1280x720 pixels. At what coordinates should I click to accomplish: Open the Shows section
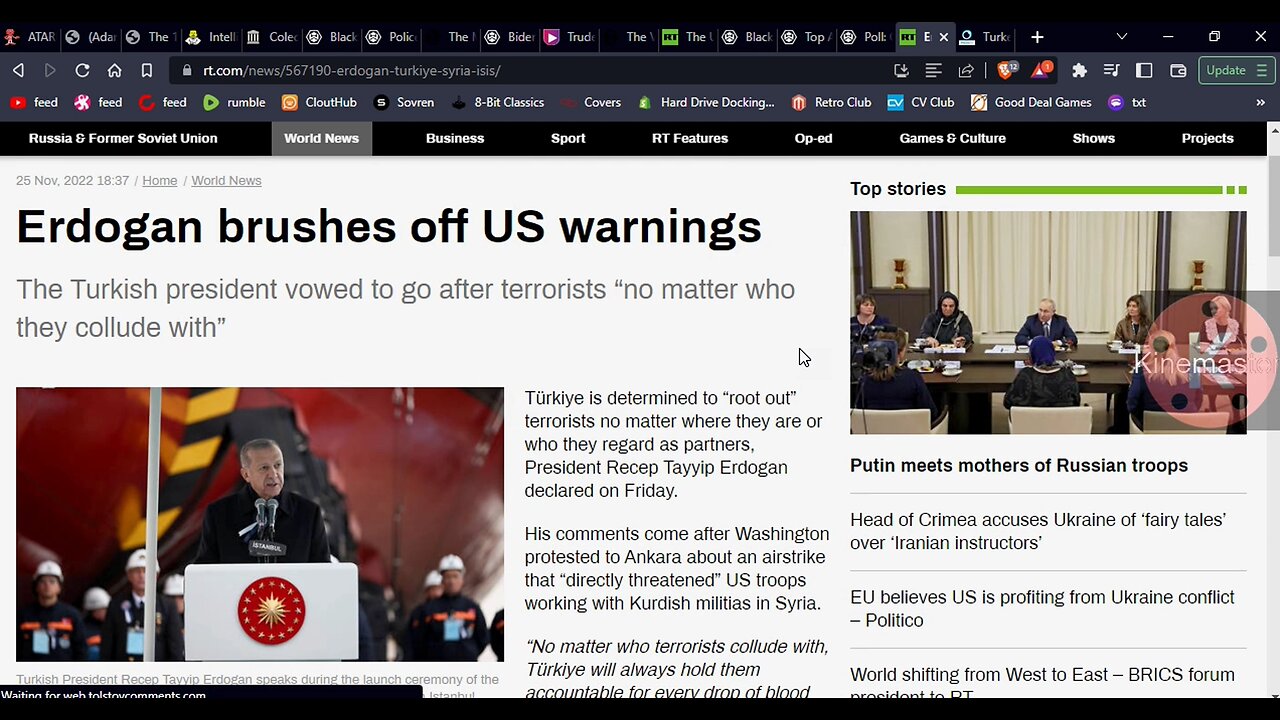[1094, 138]
